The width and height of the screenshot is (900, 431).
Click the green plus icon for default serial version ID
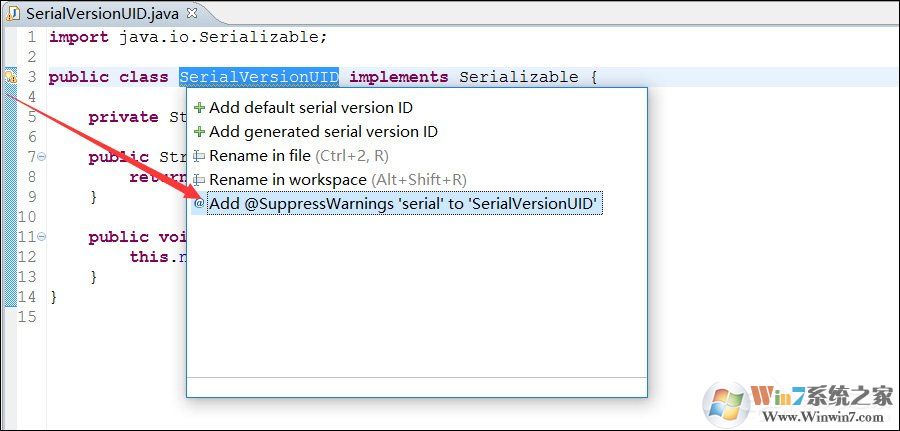point(200,108)
